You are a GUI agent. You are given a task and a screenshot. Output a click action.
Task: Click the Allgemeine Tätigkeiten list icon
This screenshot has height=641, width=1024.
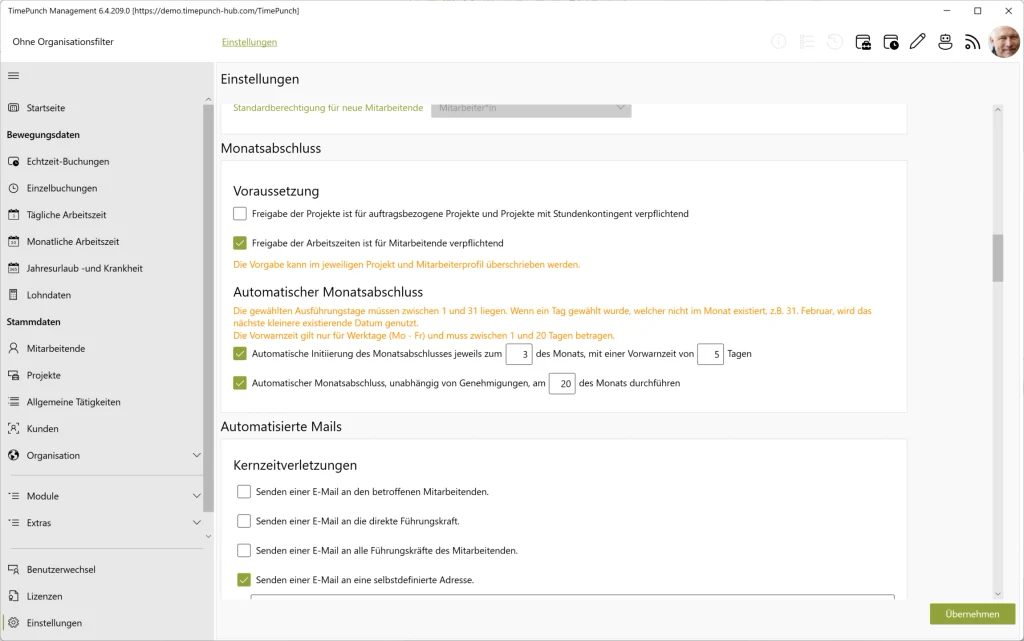[x=13, y=402]
